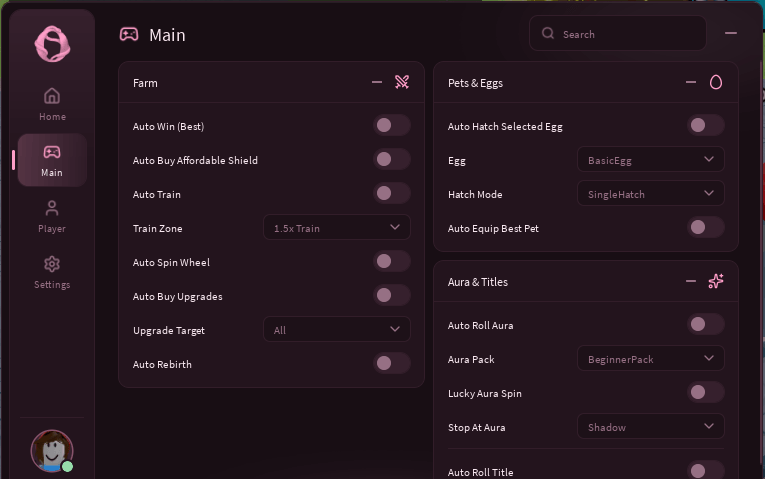Viewport: 765px width, 479px height.
Task: Click the pink logo at sidebar top
Action: [52, 44]
